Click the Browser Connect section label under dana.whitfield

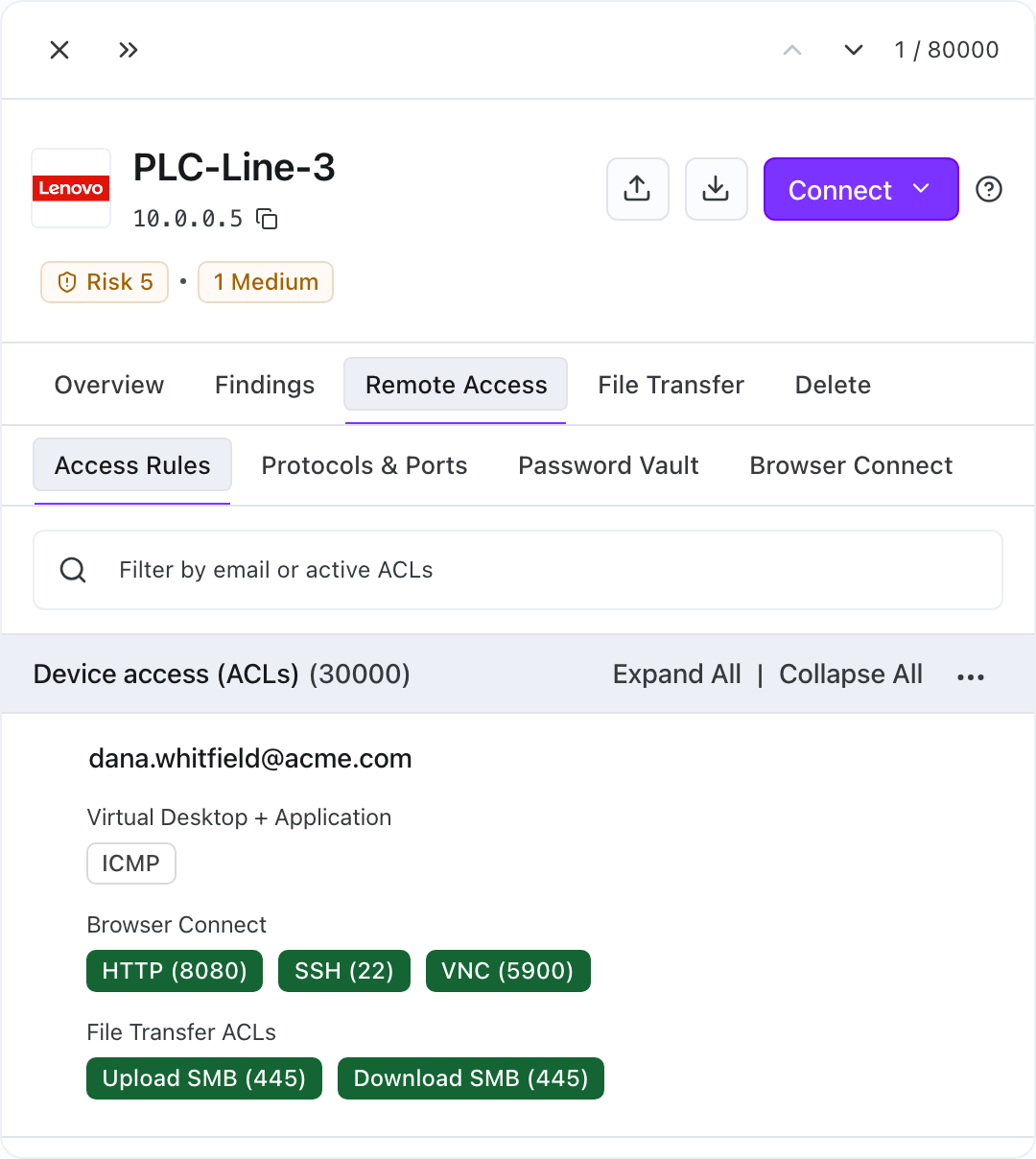[177, 925]
